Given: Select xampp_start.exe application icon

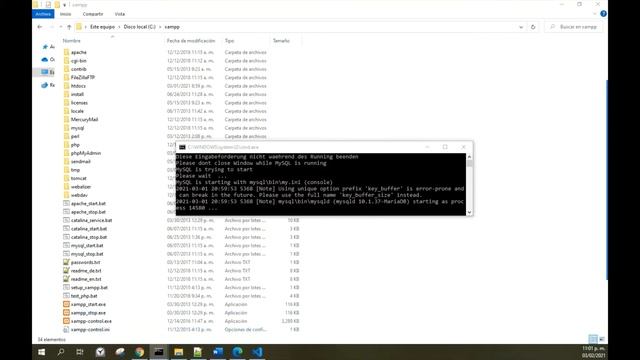Looking at the screenshot, I should [x=67, y=304].
